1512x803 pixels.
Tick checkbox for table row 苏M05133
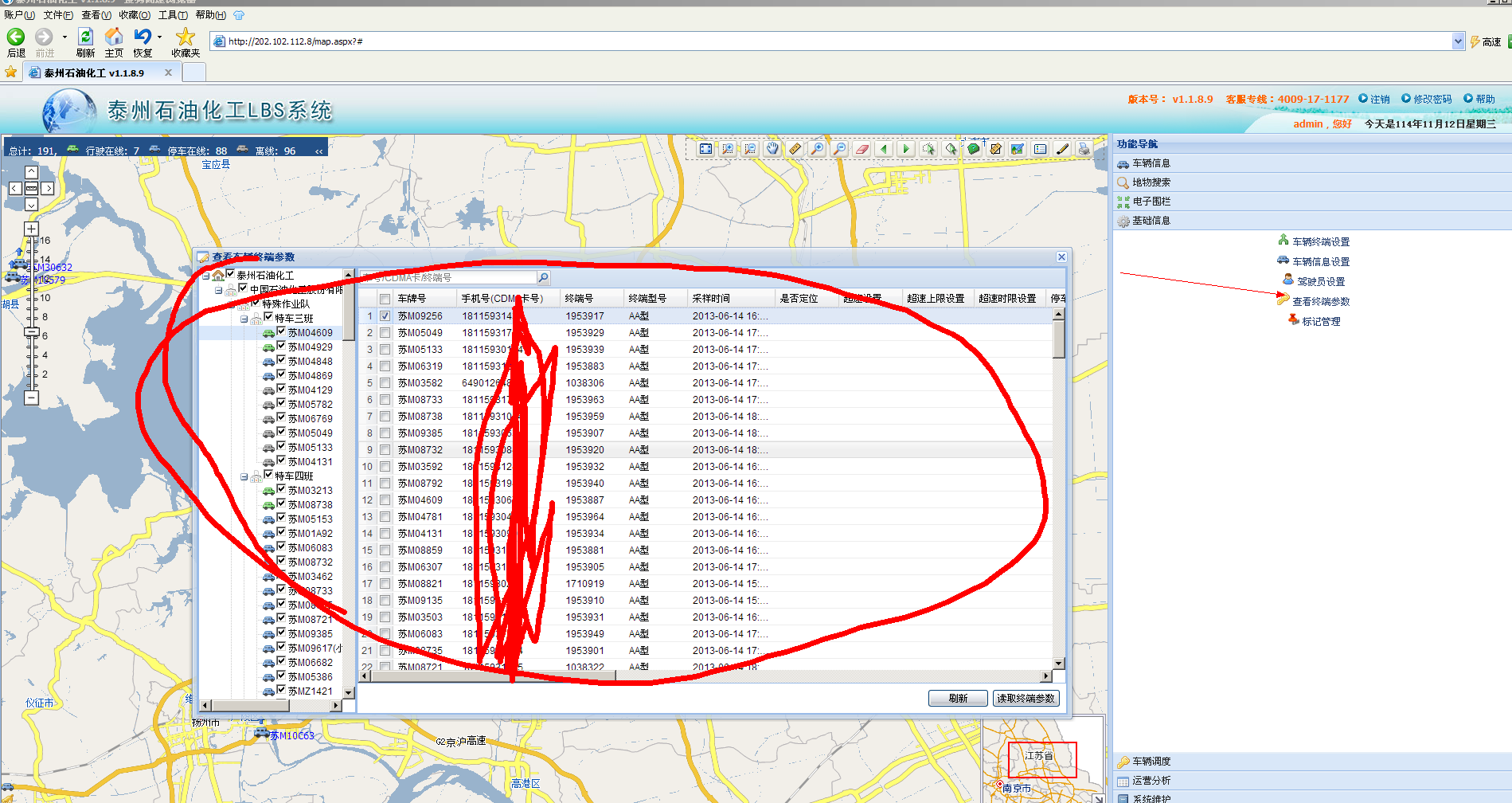pos(385,350)
